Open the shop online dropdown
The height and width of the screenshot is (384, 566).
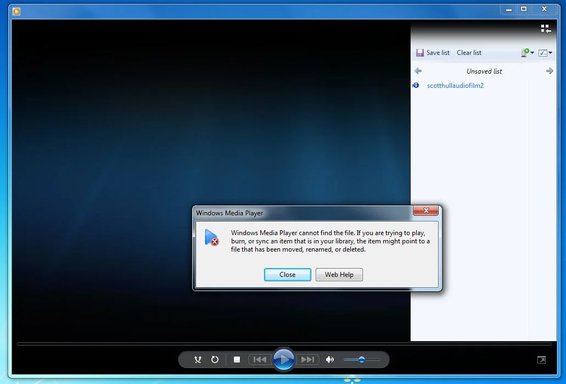[x=527, y=53]
